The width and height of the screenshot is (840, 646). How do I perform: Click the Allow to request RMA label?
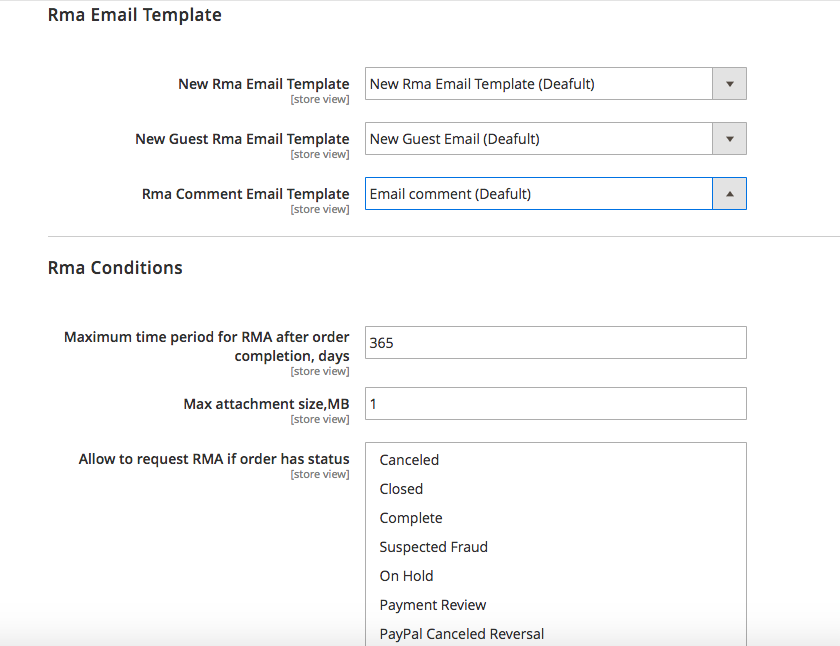click(x=214, y=459)
